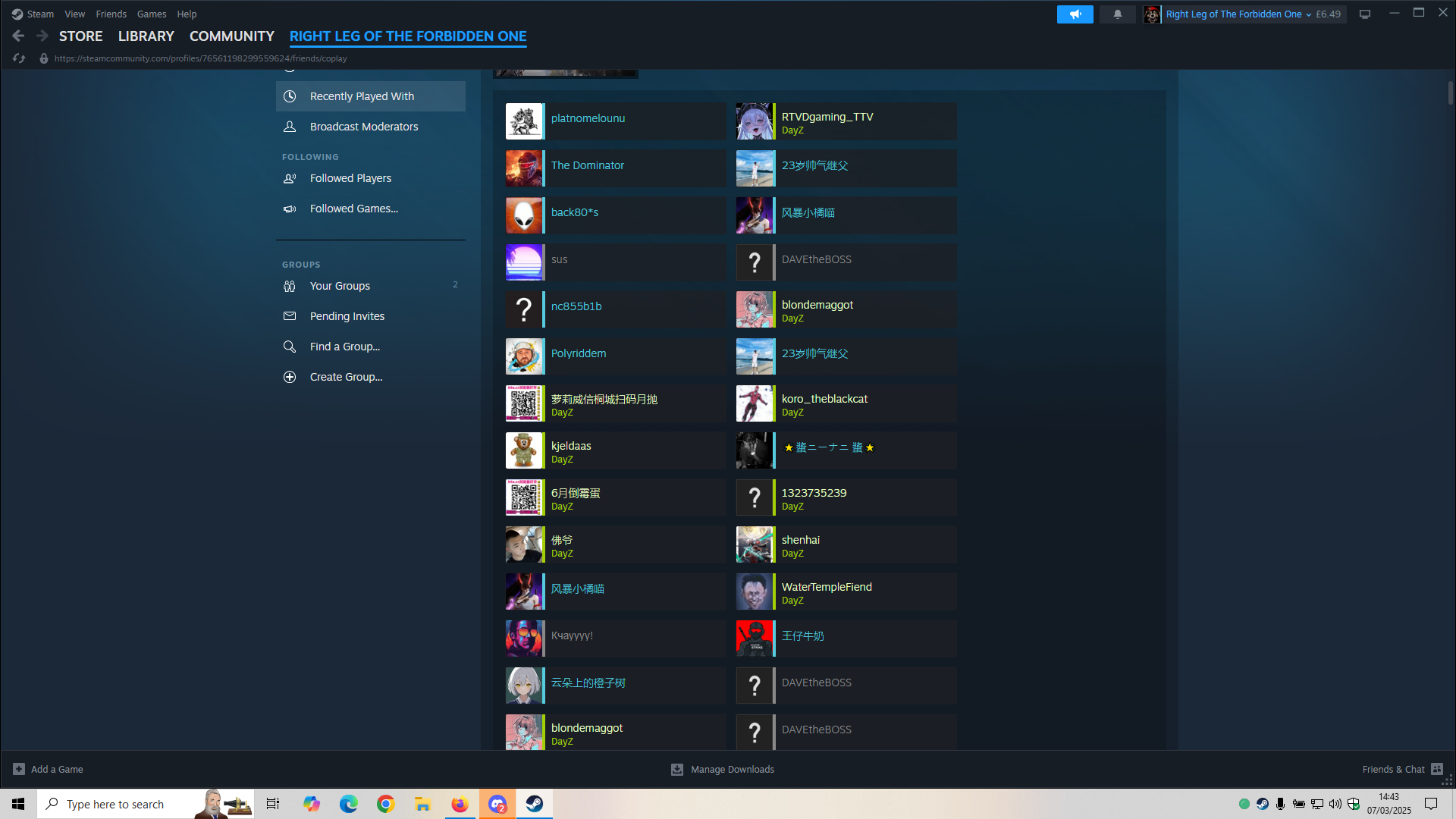Click the Pending Invites envelope icon
1456x819 pixels.
tap(290, 316)
